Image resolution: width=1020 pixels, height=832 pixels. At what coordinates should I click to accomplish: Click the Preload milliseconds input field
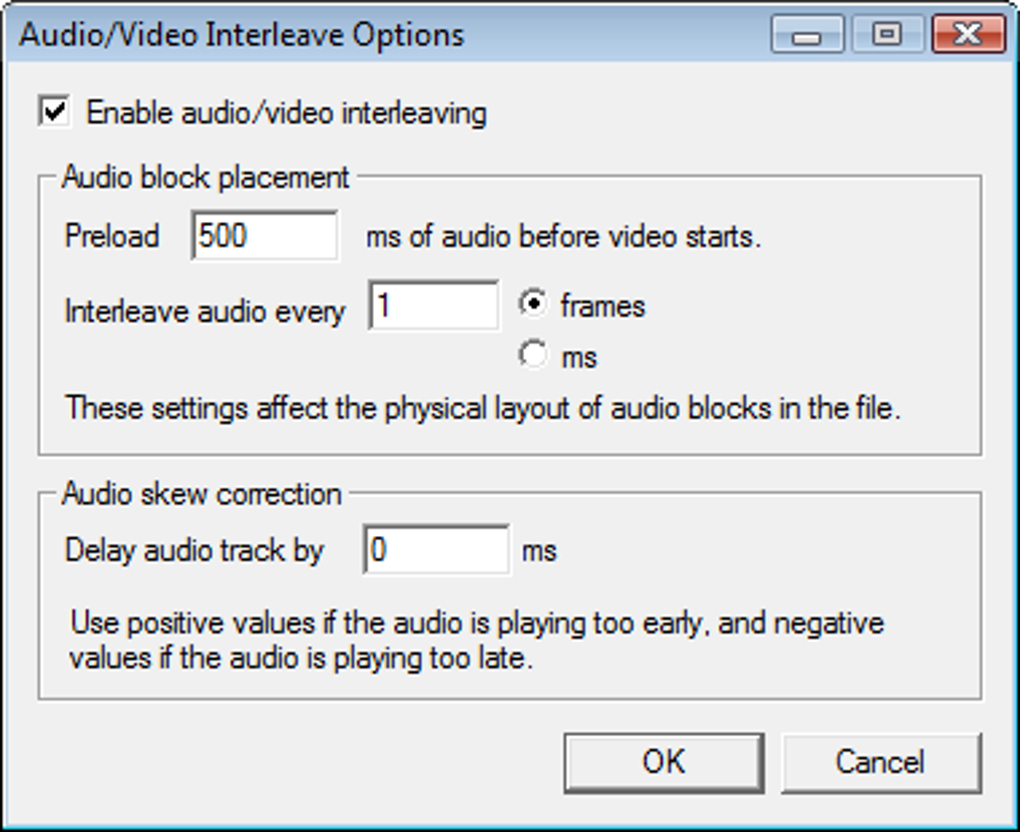coord(265,236)
